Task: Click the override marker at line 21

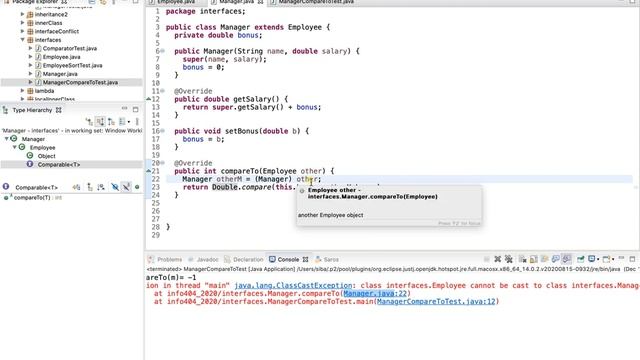Action: (149, 171)
